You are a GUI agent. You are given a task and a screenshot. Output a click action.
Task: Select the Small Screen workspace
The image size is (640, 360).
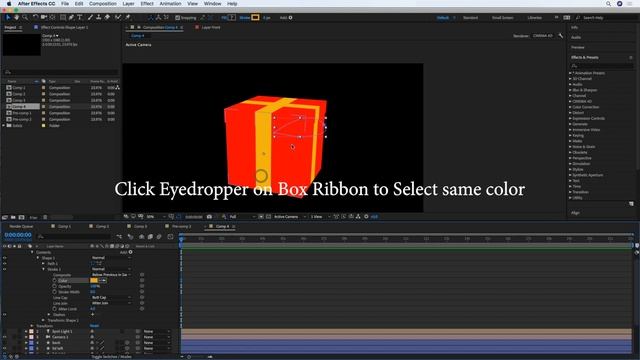click(x=502, y=18)
